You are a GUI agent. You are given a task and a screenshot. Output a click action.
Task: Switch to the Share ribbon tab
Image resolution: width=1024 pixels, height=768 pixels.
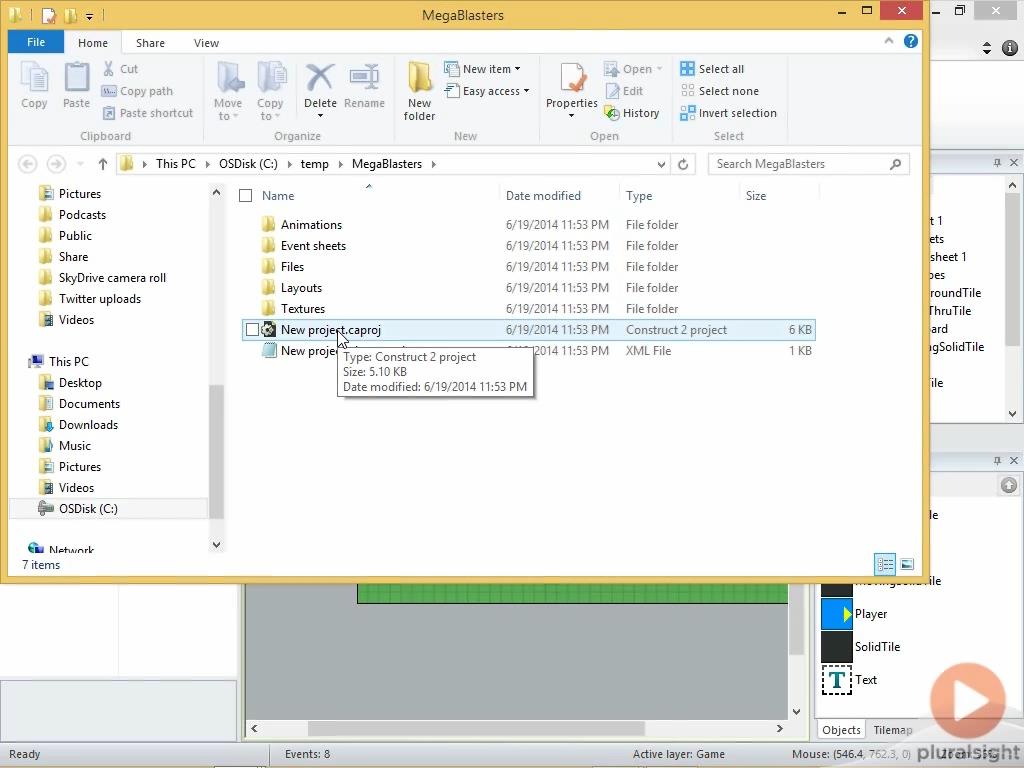150,42
